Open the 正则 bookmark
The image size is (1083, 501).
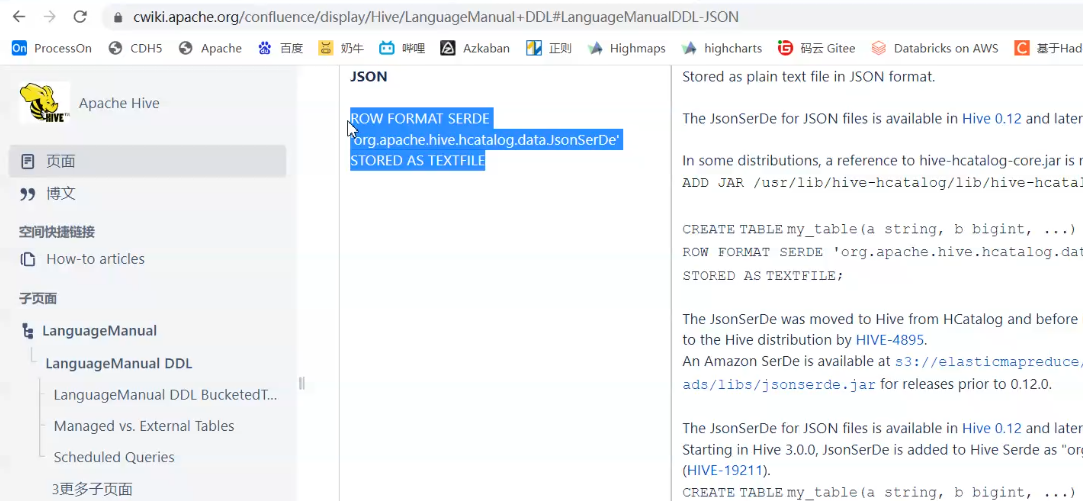point(548,48)
